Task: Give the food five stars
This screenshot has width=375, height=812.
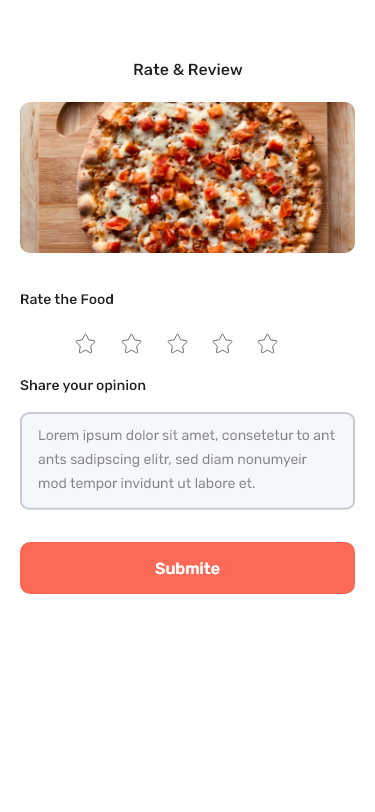Action: click(x=268, y=344)
